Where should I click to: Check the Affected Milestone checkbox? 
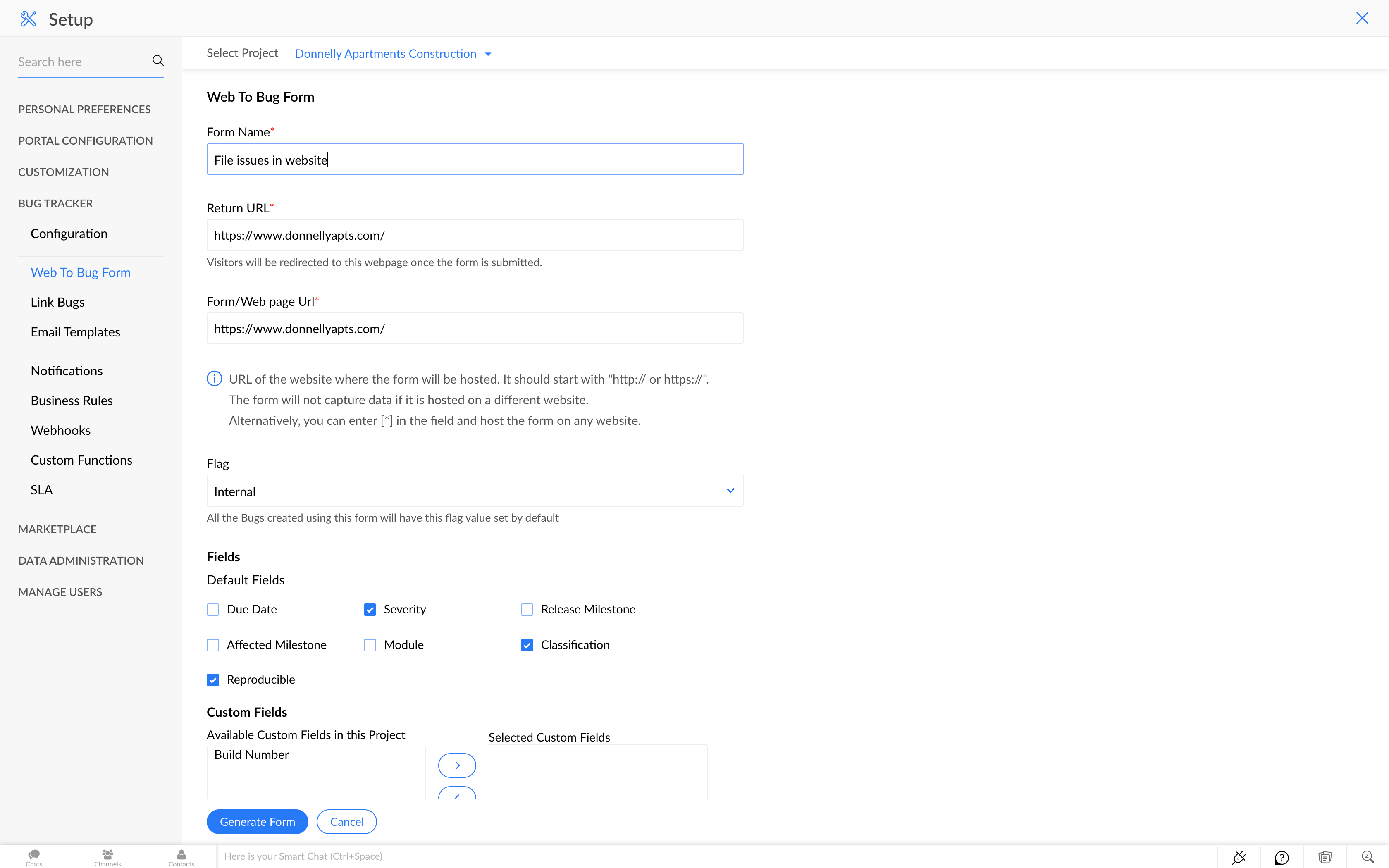pyautogui.click(x=213, y=645)
